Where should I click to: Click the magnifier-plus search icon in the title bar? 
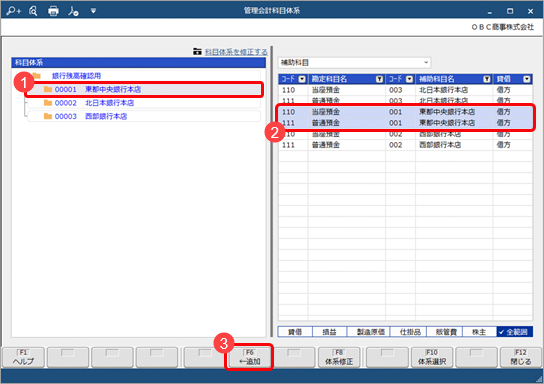point(14,11)
